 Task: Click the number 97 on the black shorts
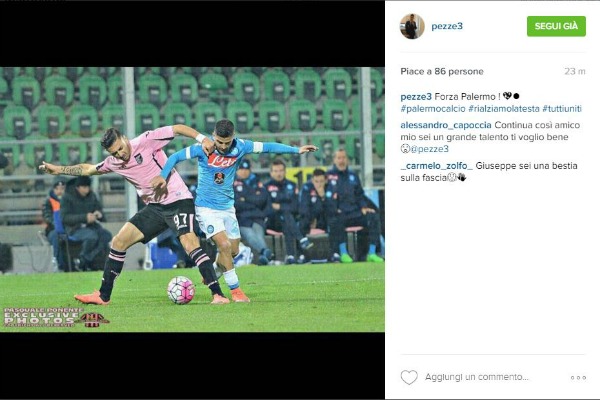tap(180, 220)
